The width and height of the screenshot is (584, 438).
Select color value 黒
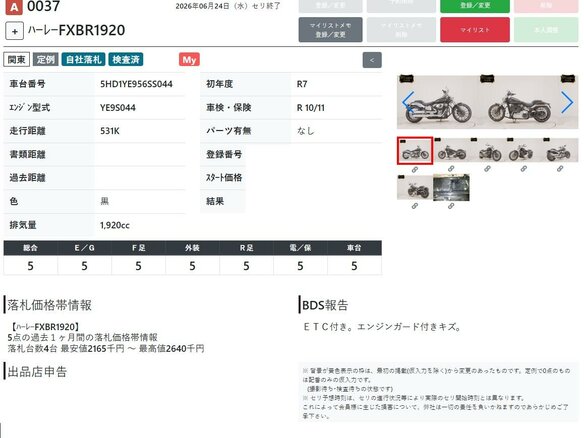[x=105, y=201]
